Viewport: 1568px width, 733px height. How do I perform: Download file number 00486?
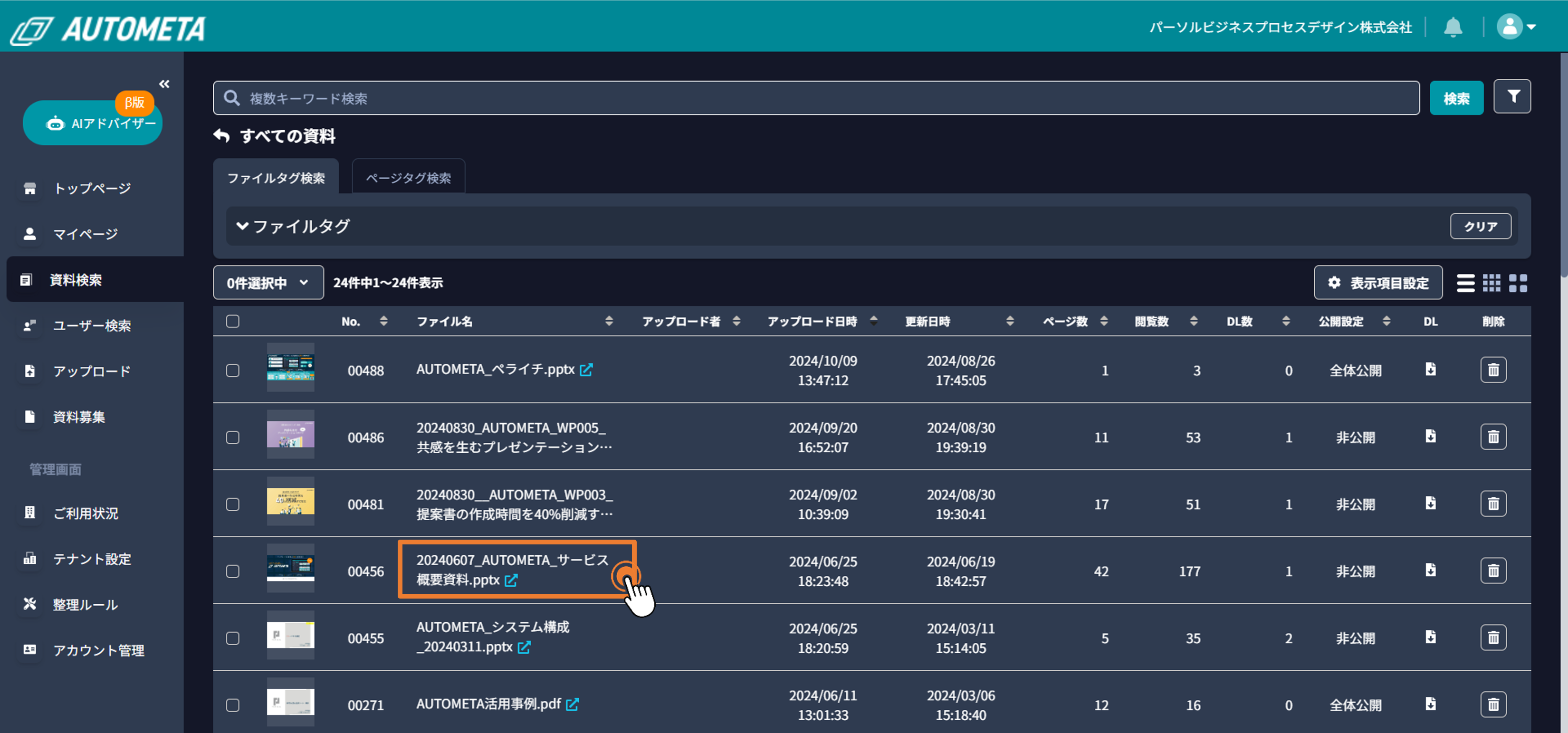pyautogui.click(x=1430, y=437)
